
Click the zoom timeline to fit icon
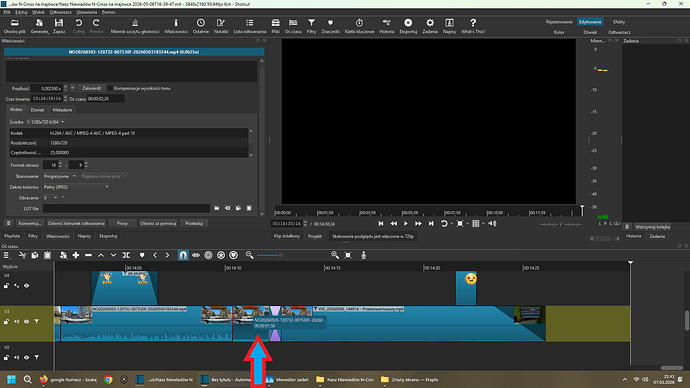pyautogui.click(x=348, y=255)
